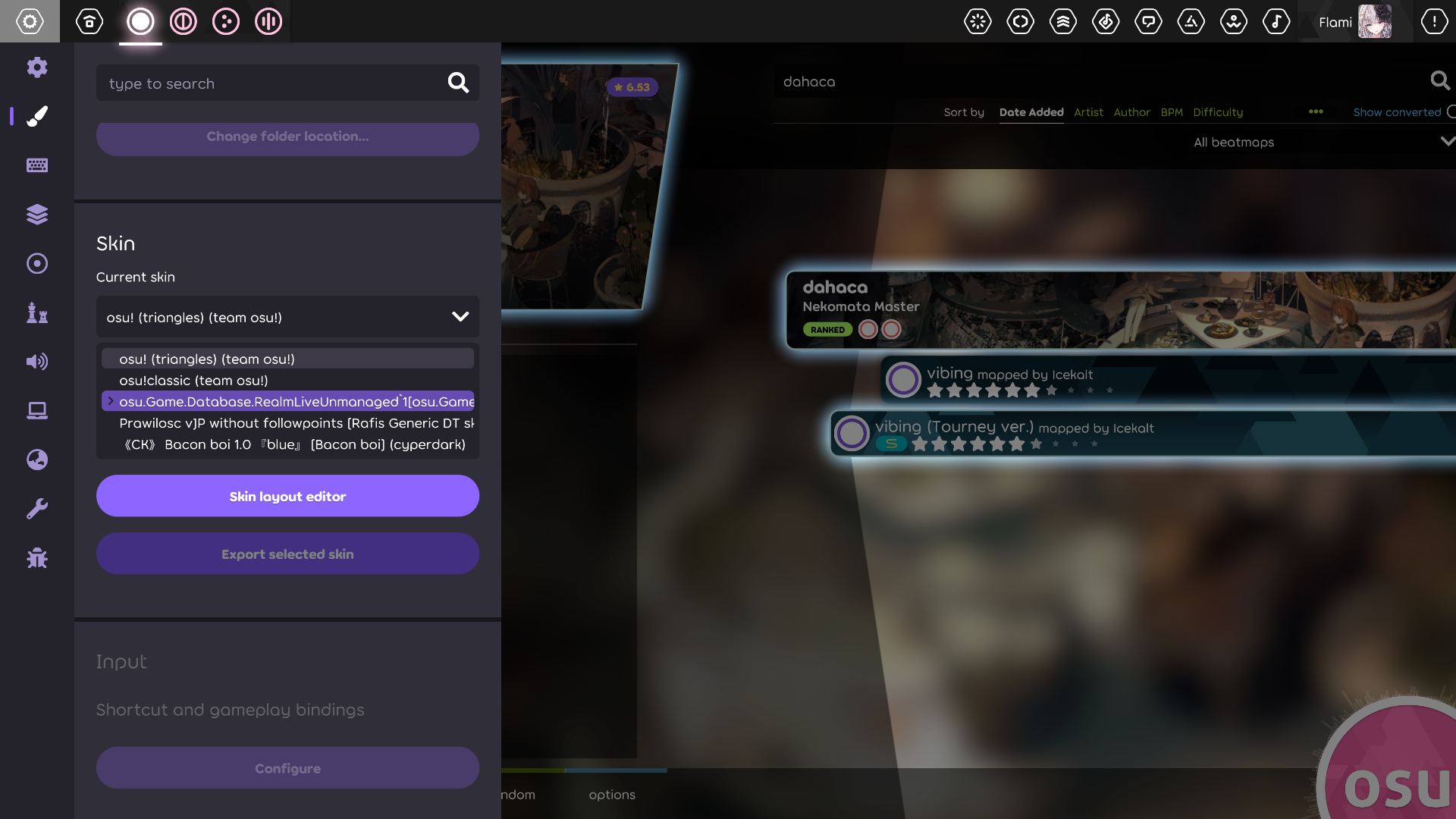Viewport: 1456px width, 819px height.
Task: Switch to the osu!mania ruleset icon
Action: pos(268,21)
